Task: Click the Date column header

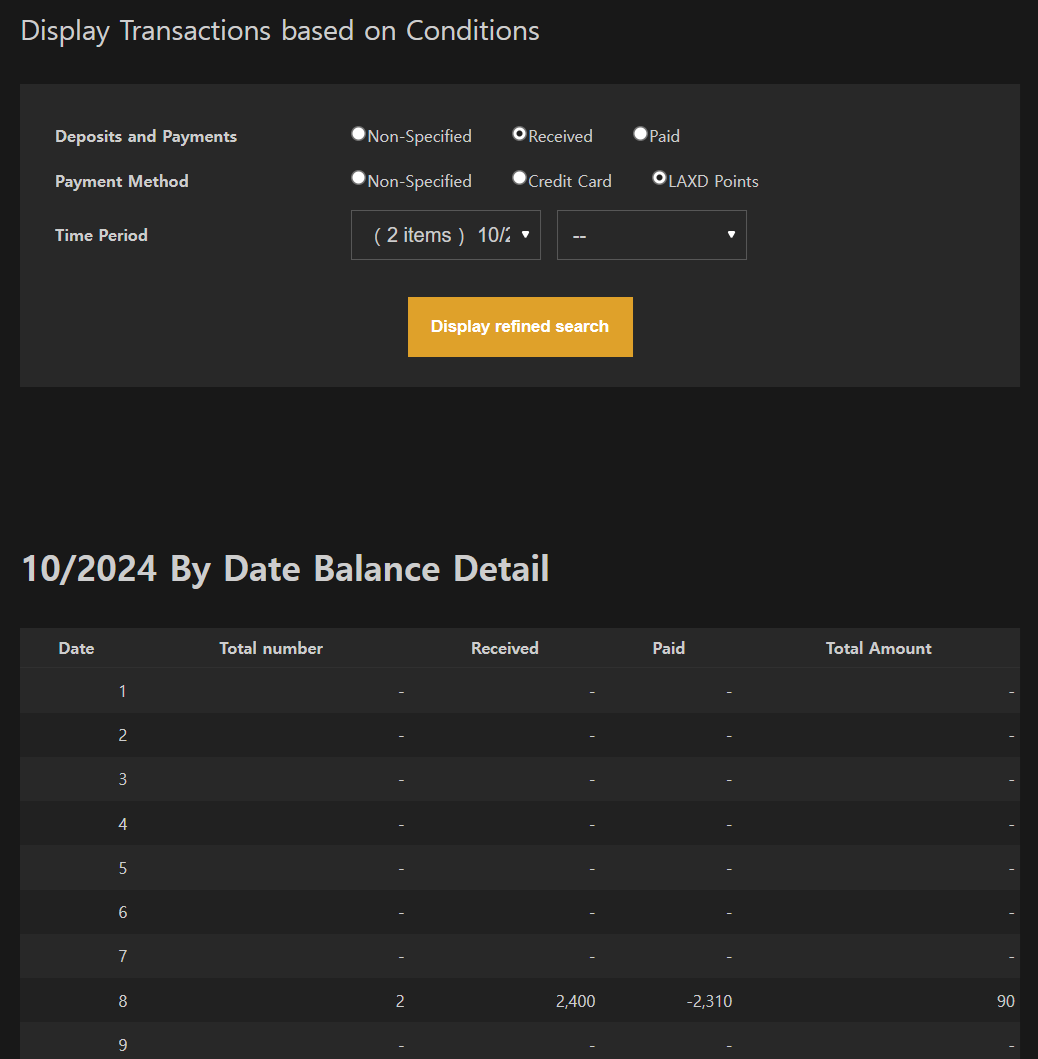Action: coord(76,648)
